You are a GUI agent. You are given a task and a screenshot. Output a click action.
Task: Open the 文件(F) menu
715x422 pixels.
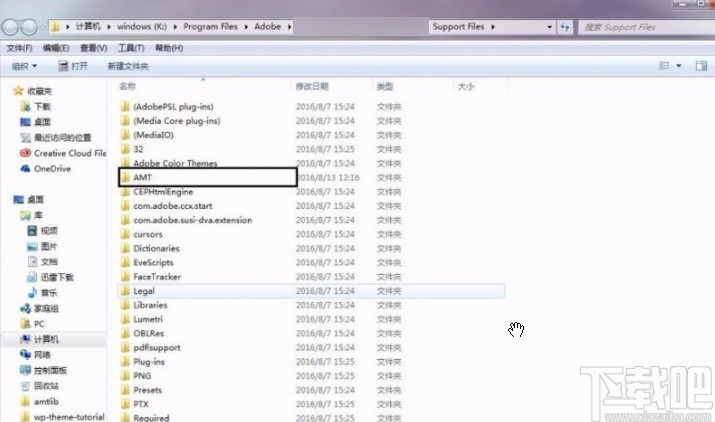pos(19,48)
